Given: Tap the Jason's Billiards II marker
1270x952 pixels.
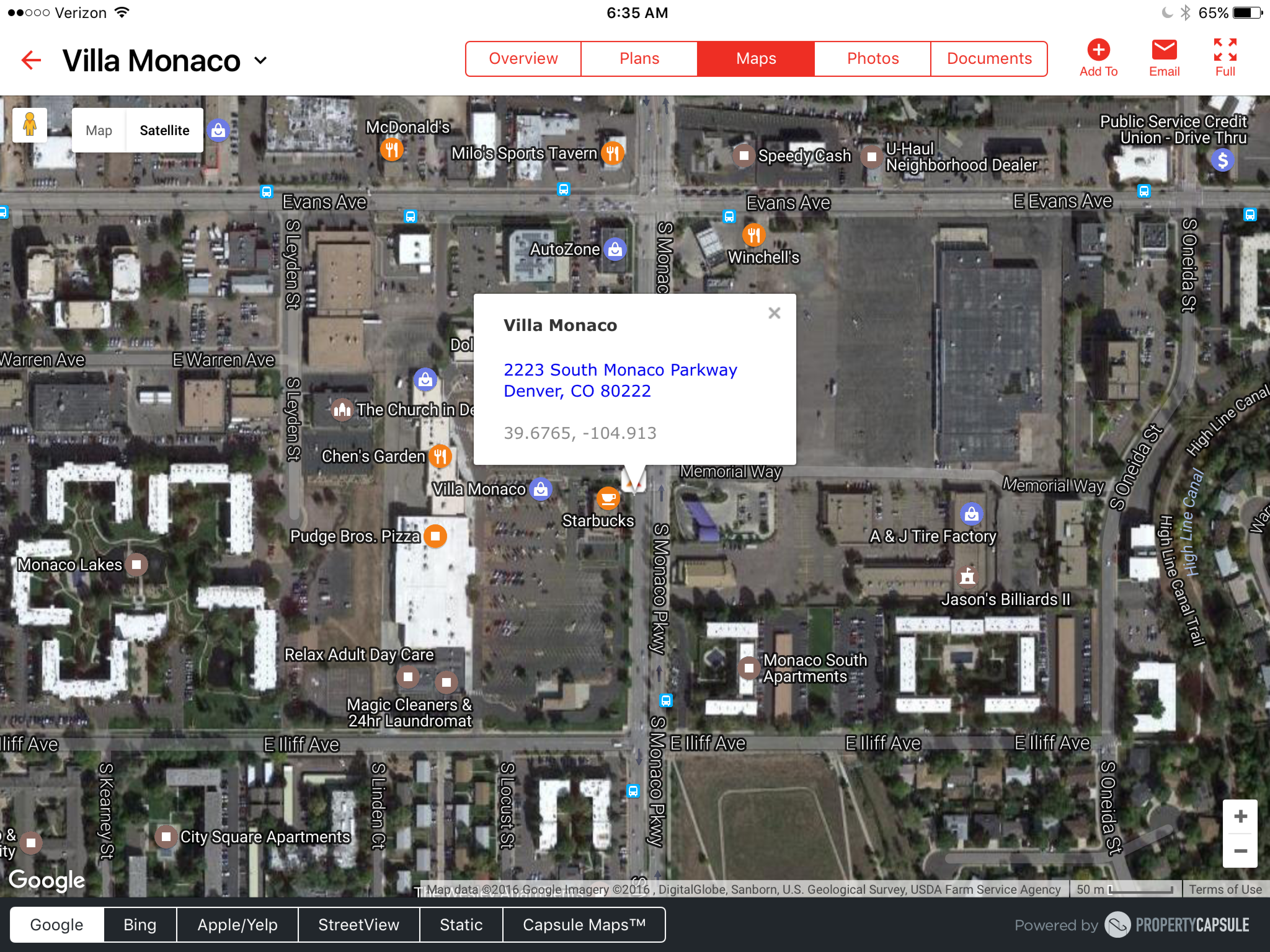Looking at the screenshot, I should (x=967, y=576).
